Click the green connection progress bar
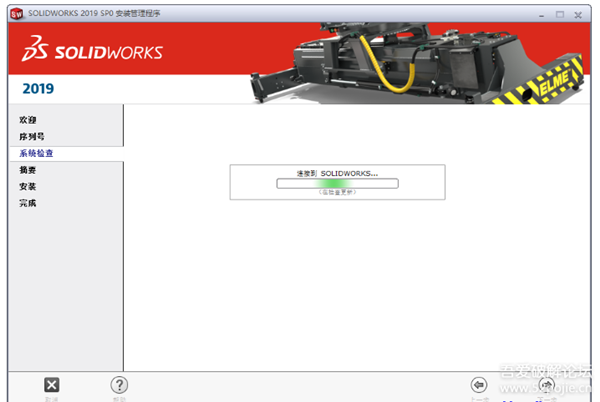 click(x=337, y=184)
